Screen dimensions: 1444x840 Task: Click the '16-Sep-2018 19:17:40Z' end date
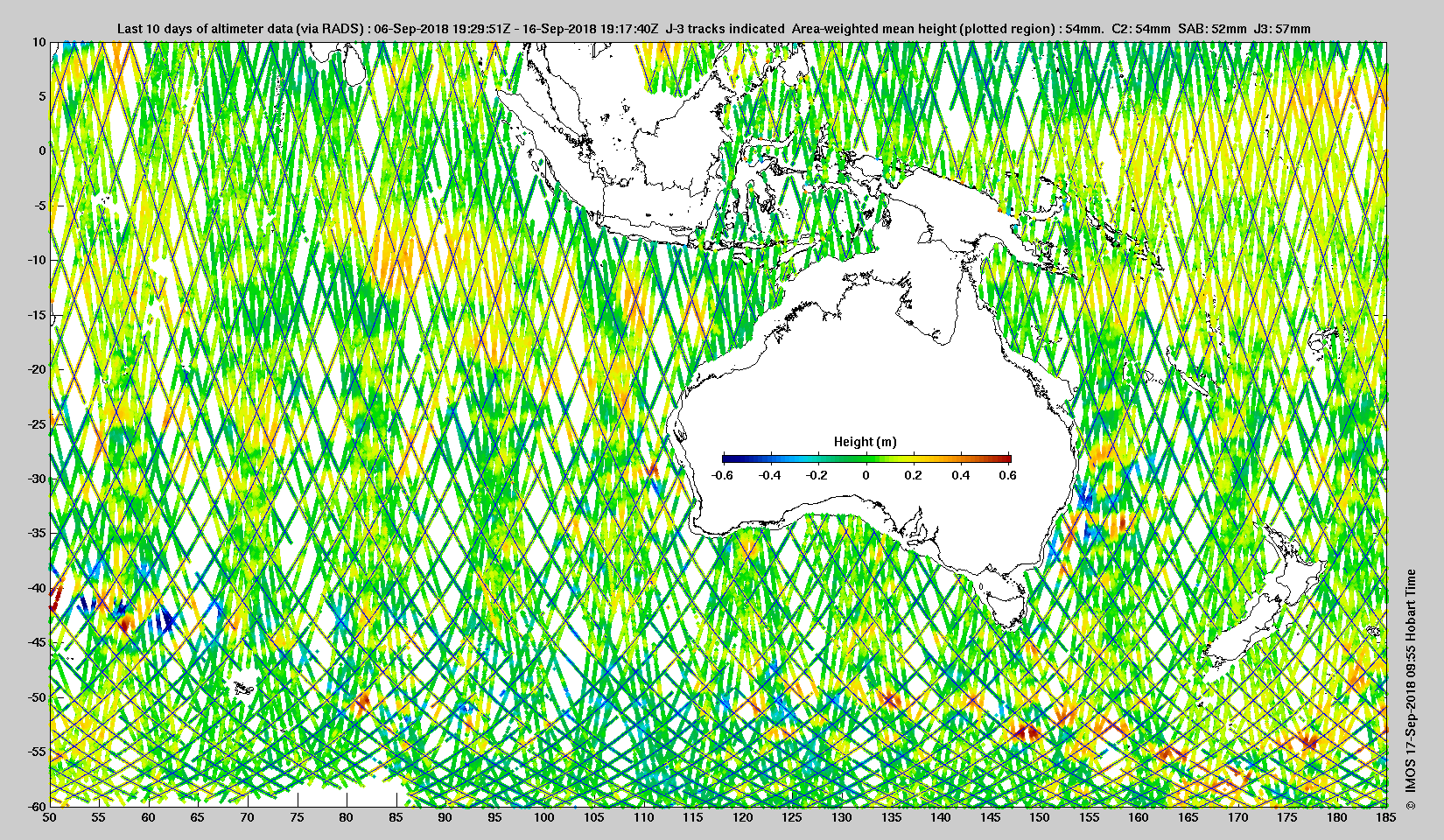coord(591,29)
